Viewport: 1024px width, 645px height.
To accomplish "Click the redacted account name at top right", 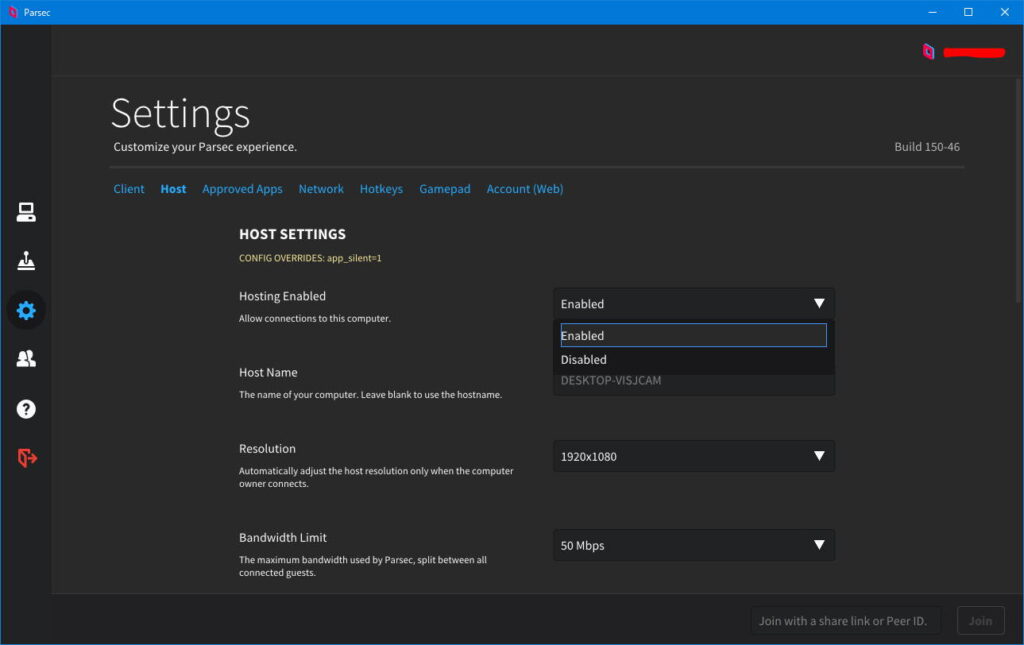I will pos(974,52).
